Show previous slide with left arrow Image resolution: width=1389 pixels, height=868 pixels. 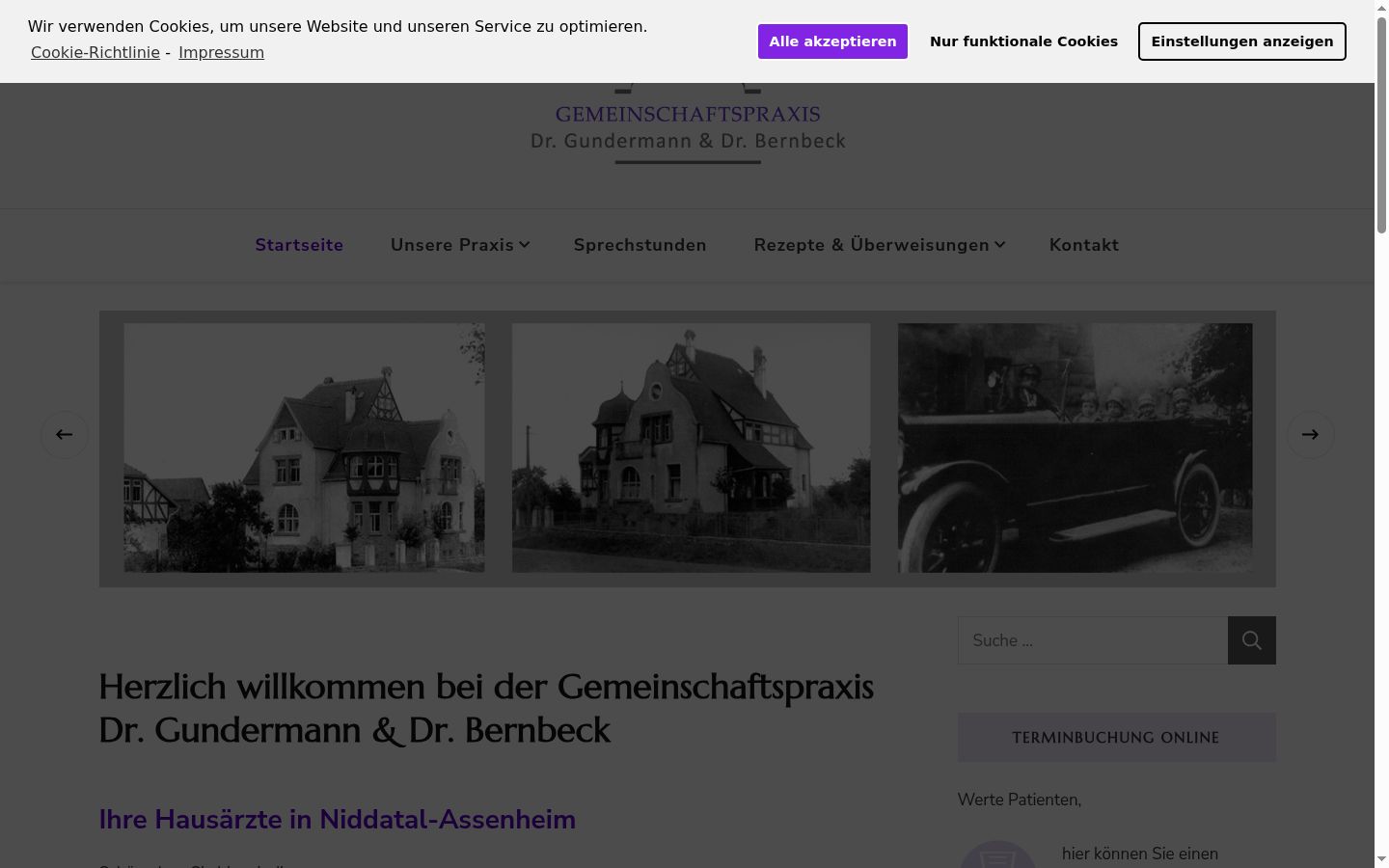point(65,435)
